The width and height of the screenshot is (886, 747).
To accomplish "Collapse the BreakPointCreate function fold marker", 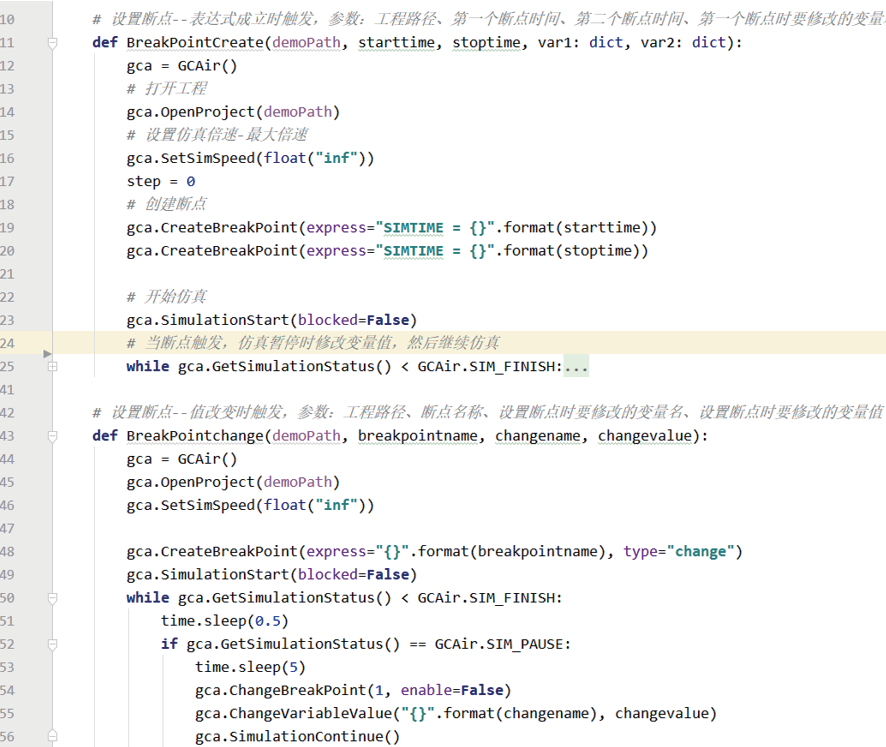I will click(x=52, y=43).
